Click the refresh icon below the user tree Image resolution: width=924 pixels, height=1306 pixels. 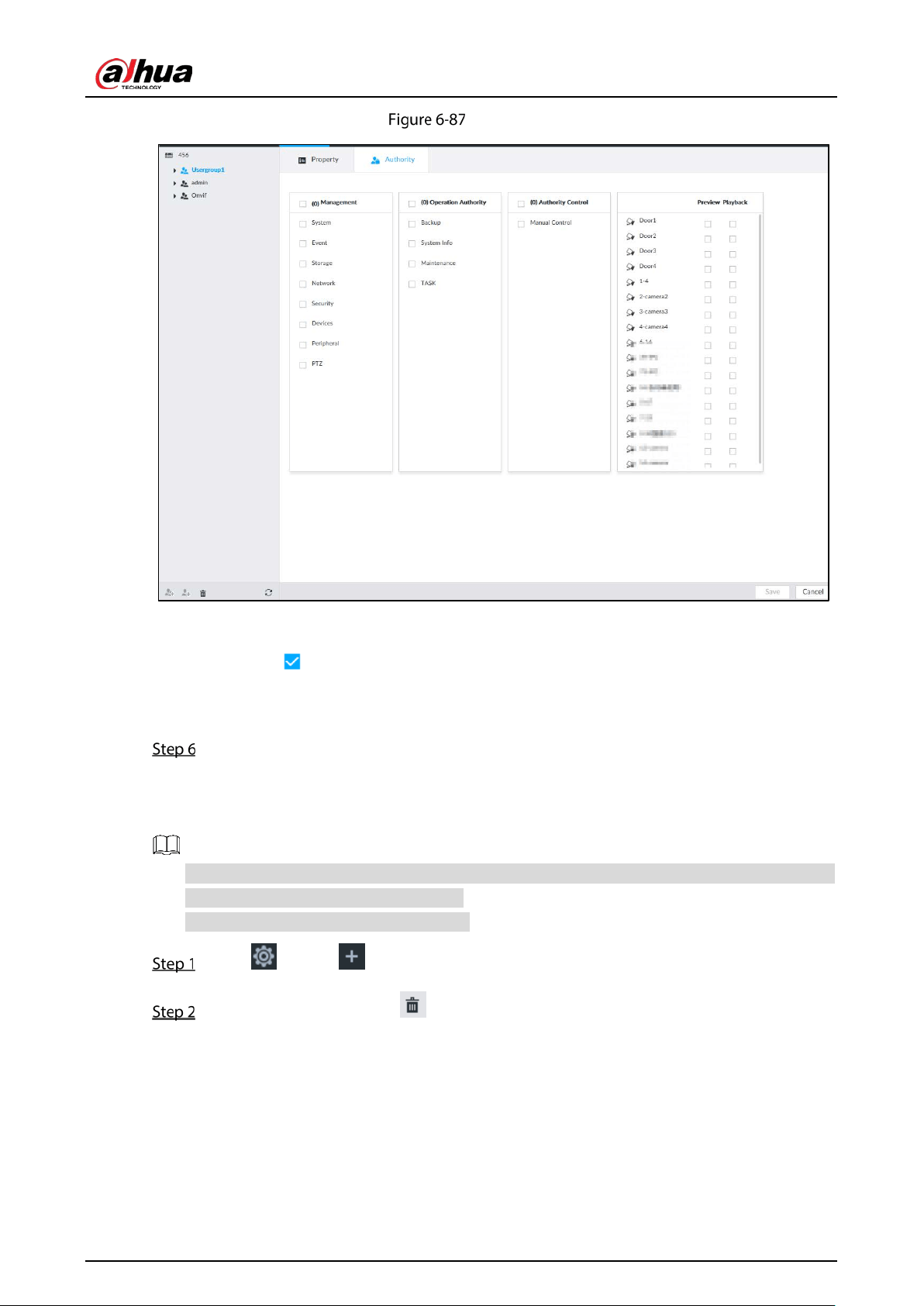(268, 592)
